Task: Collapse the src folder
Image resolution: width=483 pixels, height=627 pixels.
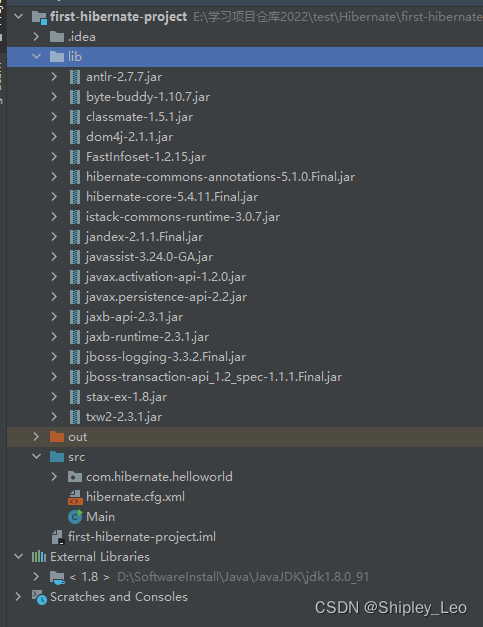Action: (x=36, y=457)
